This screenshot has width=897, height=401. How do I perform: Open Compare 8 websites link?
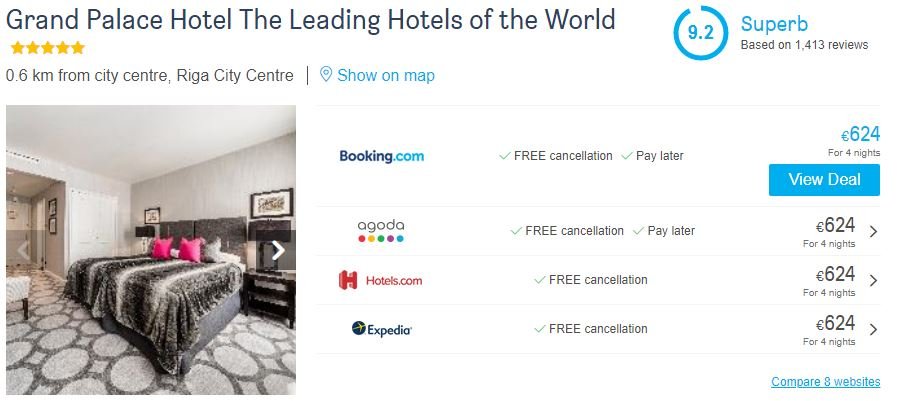[825, 382]
